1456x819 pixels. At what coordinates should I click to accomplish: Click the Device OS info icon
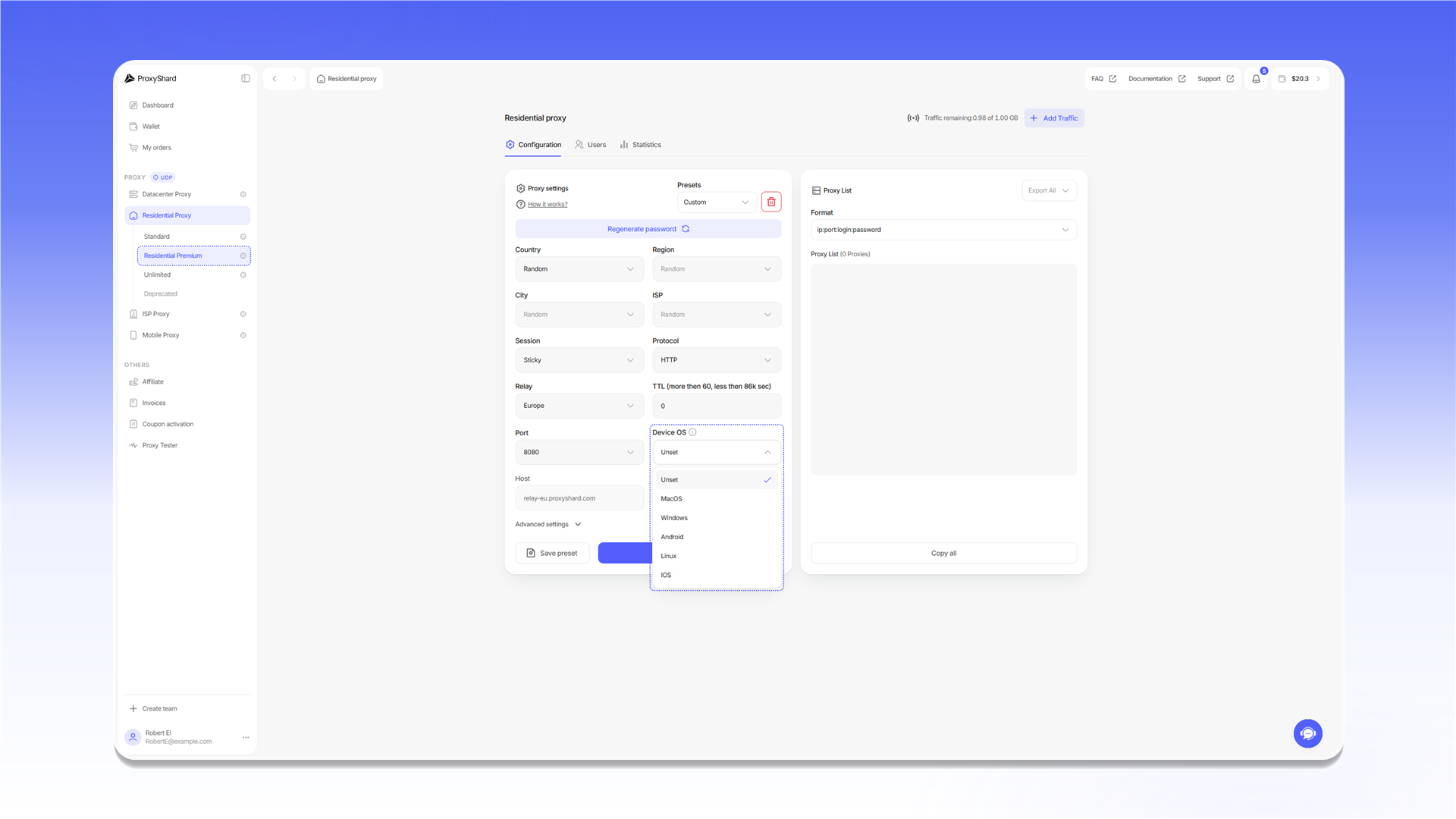[x=692, y=432]
